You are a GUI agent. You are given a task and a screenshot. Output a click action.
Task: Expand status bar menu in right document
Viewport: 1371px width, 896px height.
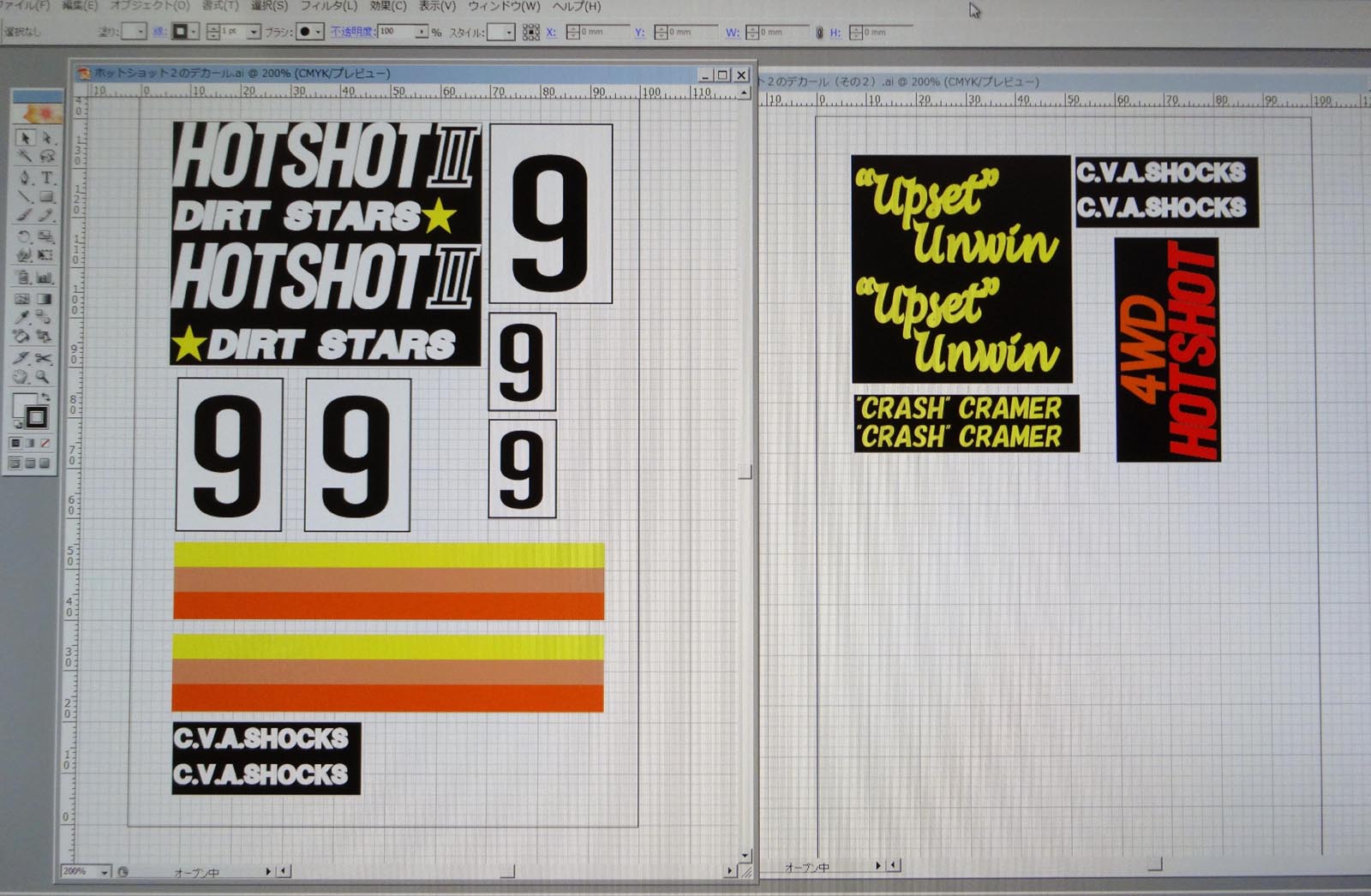878,866
